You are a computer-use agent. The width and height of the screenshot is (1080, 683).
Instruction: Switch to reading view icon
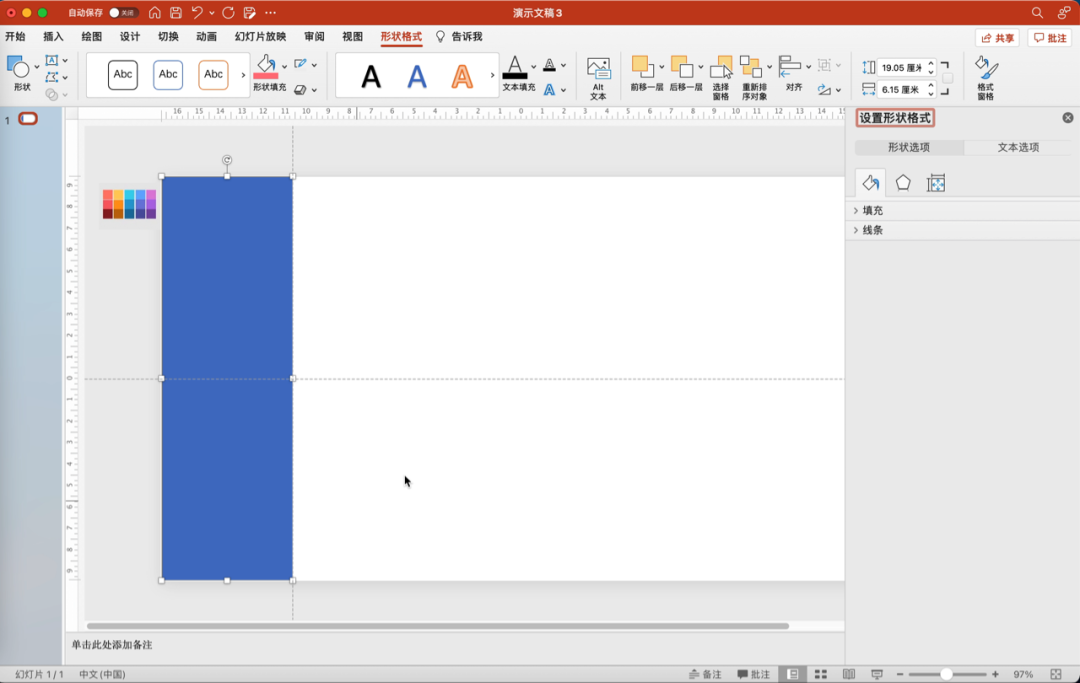pyautogui.click(x=849, y=674)
